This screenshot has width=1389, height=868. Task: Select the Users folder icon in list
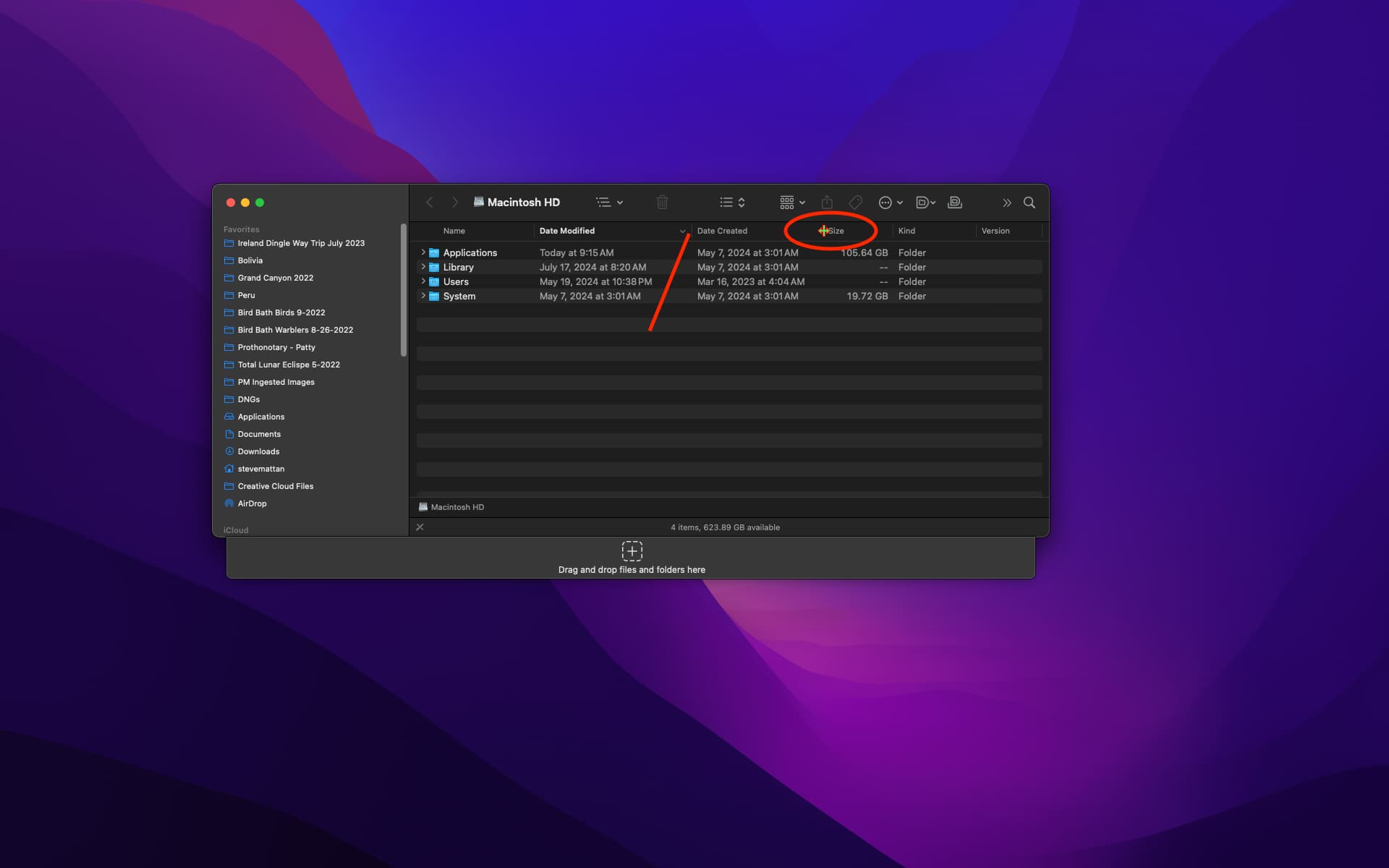coord(434,281)
